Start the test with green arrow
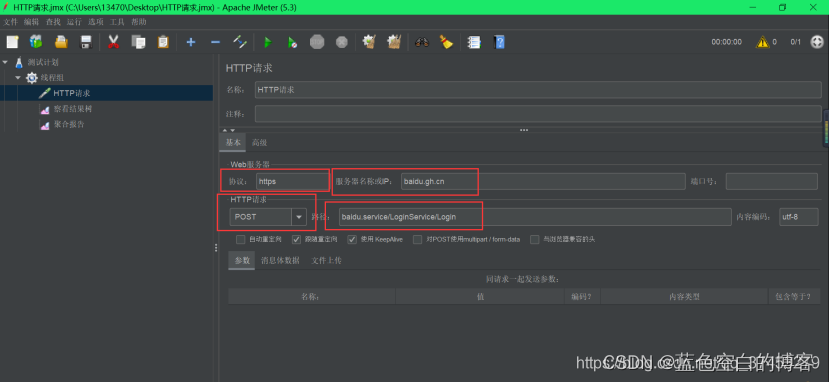 267,42
